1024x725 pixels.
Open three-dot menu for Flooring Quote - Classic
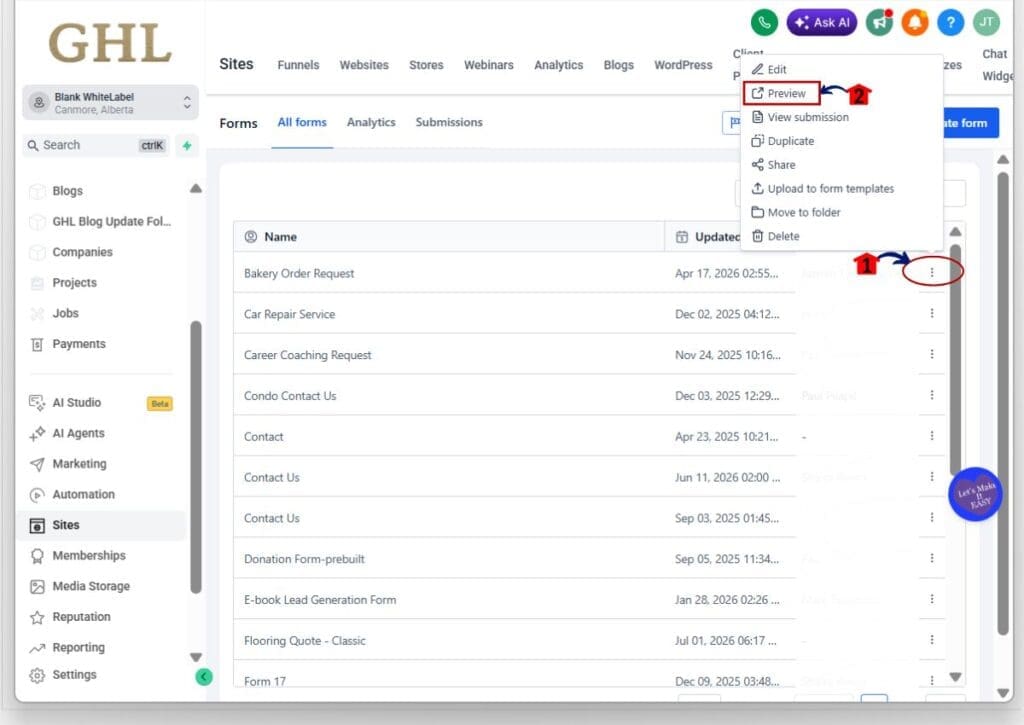tap(932, 640)
